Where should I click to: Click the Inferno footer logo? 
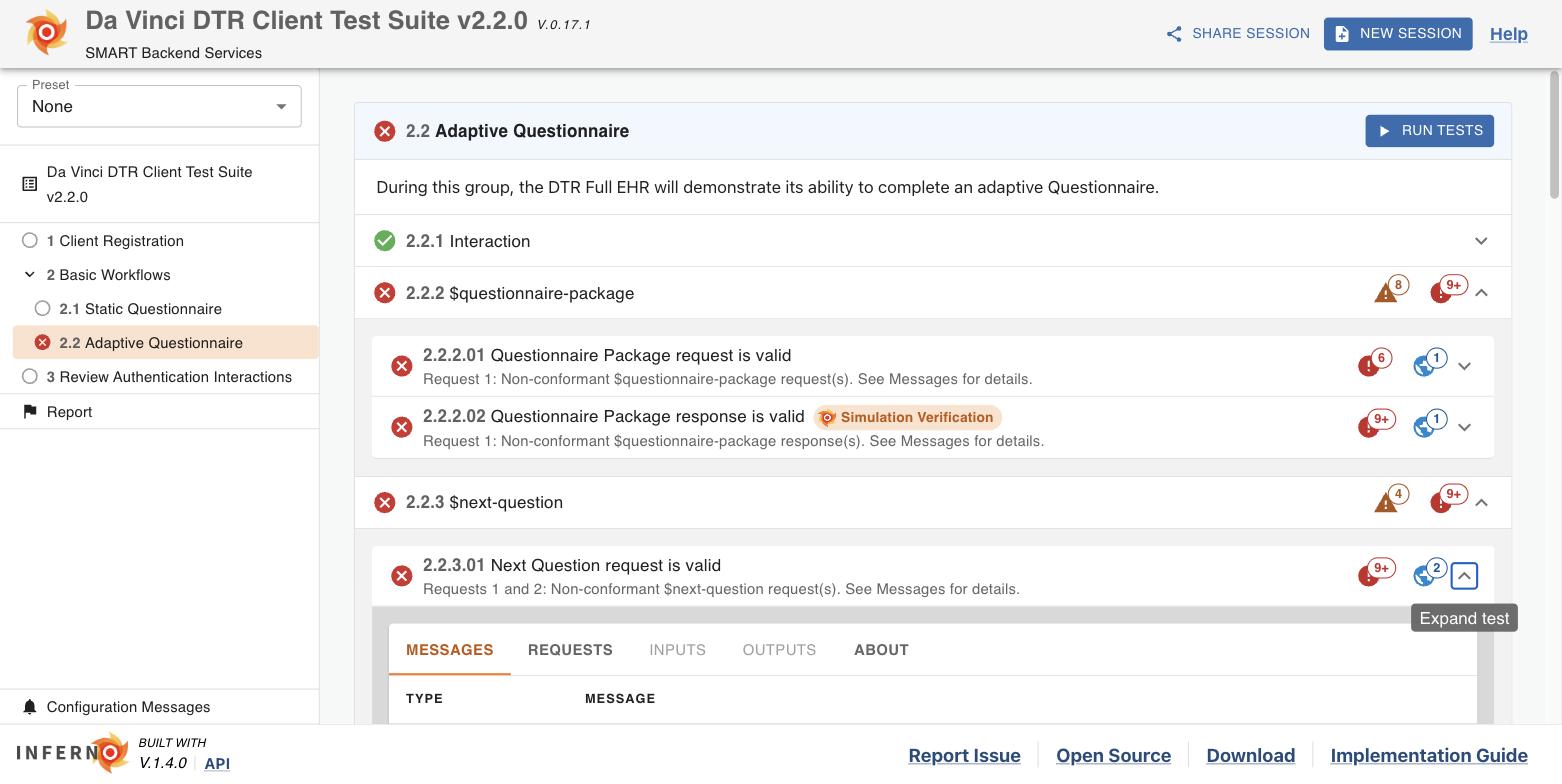tap(73, 753)
